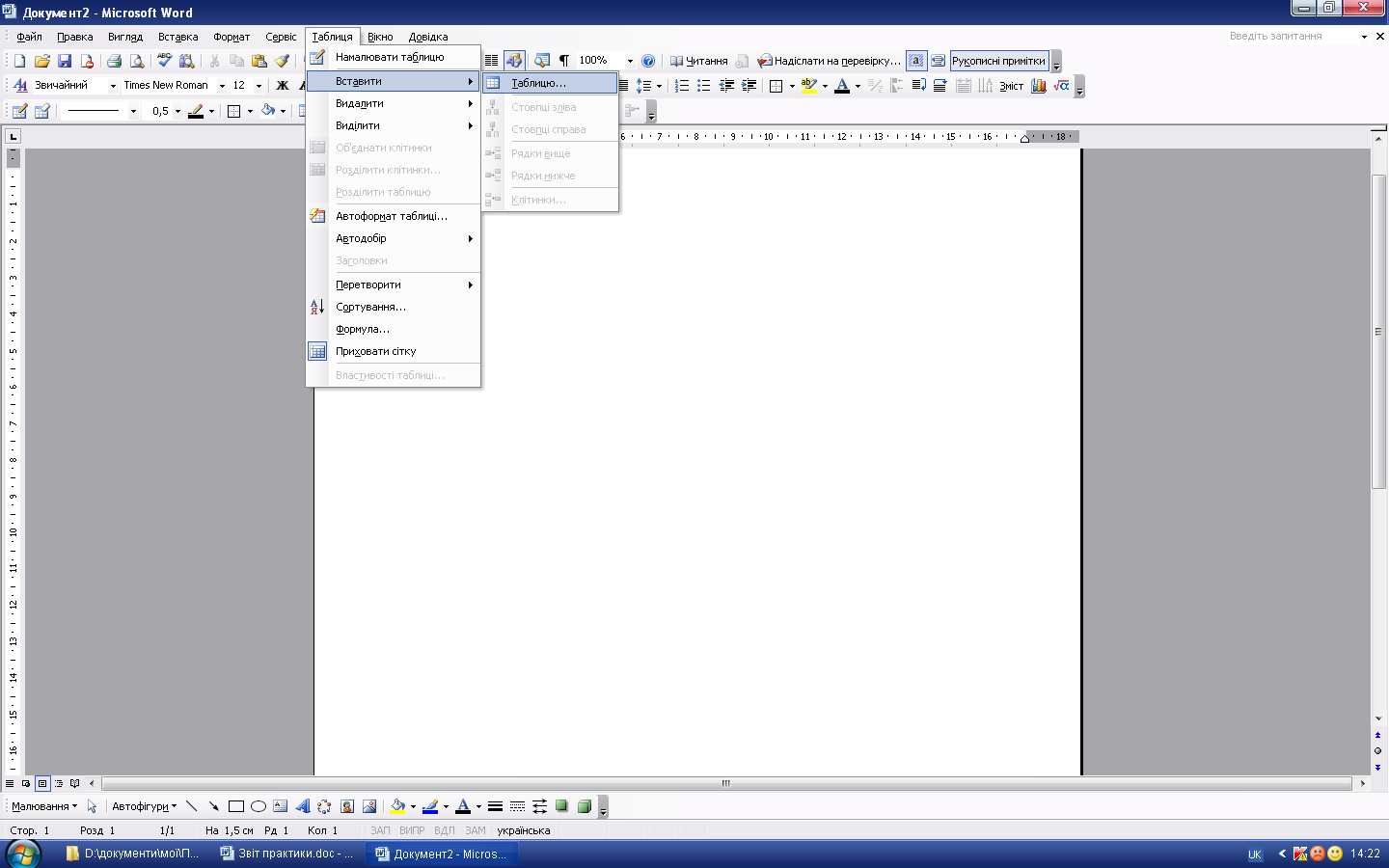
Task: Choose a dash style in the Drawing toolbar
Action: [x=517, y=806]
